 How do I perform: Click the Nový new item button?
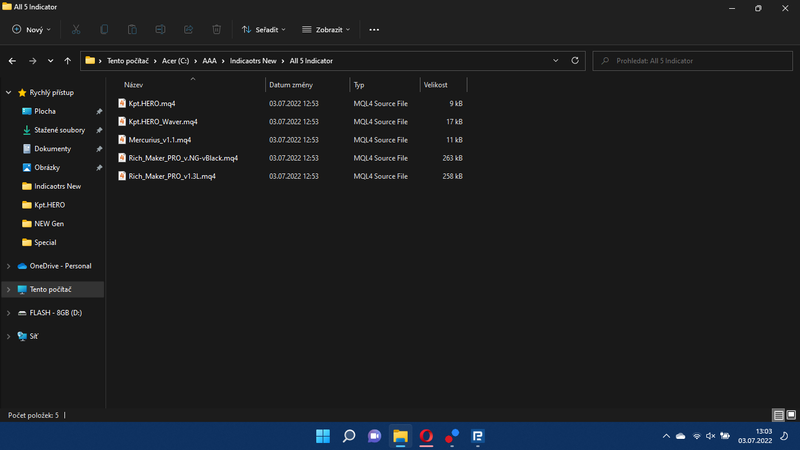(x=32, y=30)
